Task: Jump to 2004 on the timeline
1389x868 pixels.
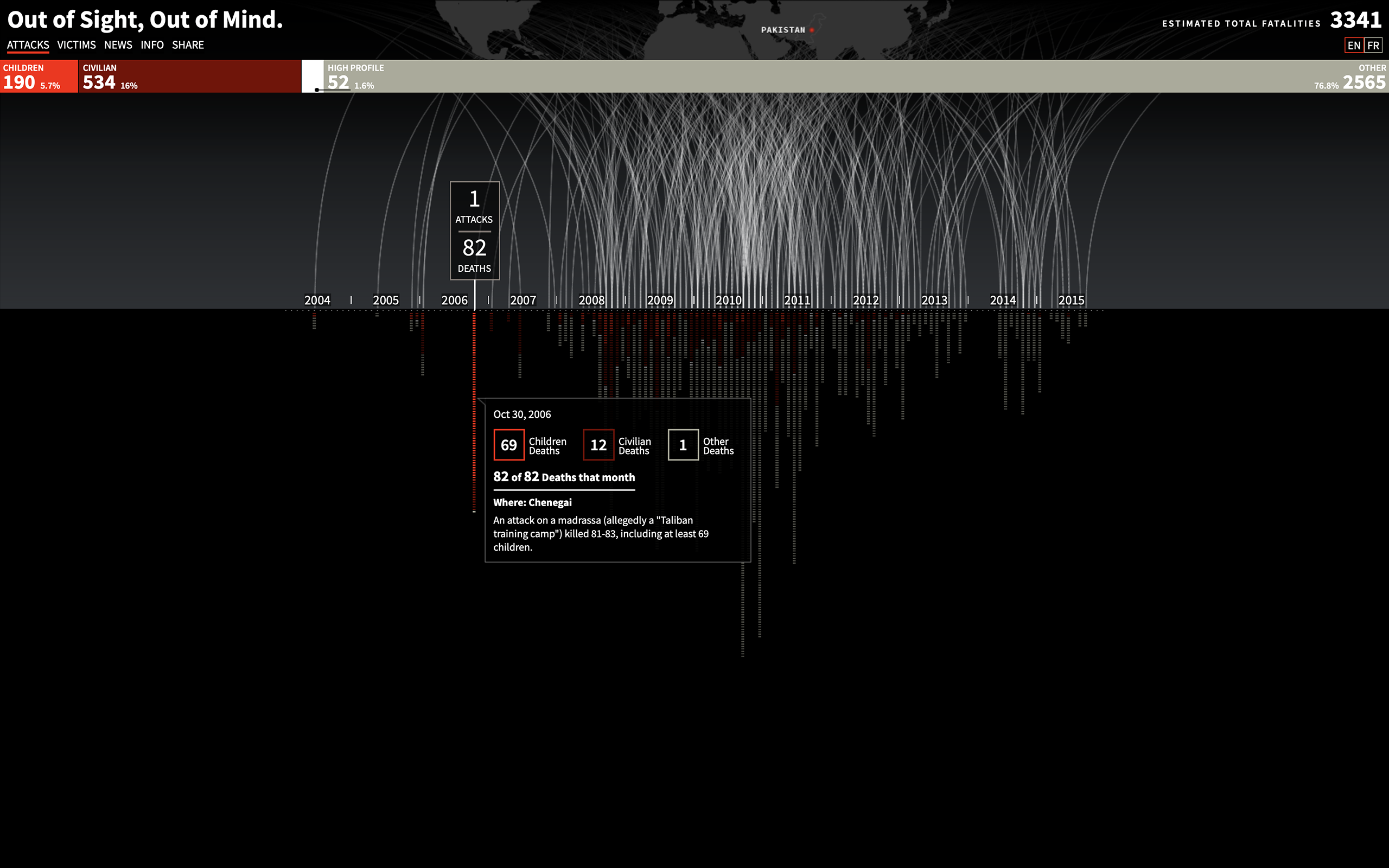Action: pyautogui.click(x=317, y=300)
